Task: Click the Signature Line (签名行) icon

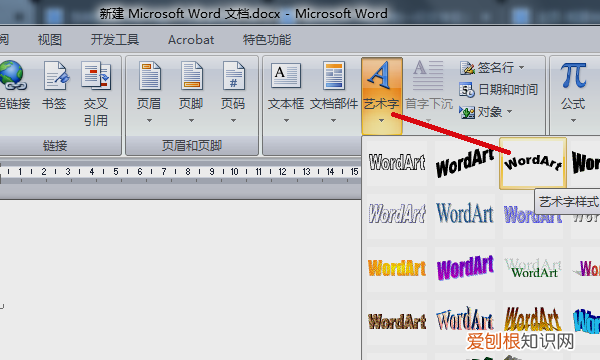Action: (x=467, y=68)
